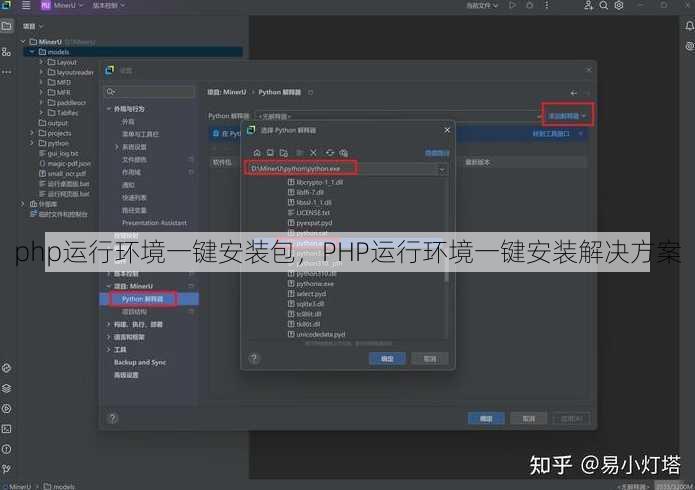Screen dimensions: 695x490
Task: Collapse the 外观与行为 settings group
Action: pos(109,109)
